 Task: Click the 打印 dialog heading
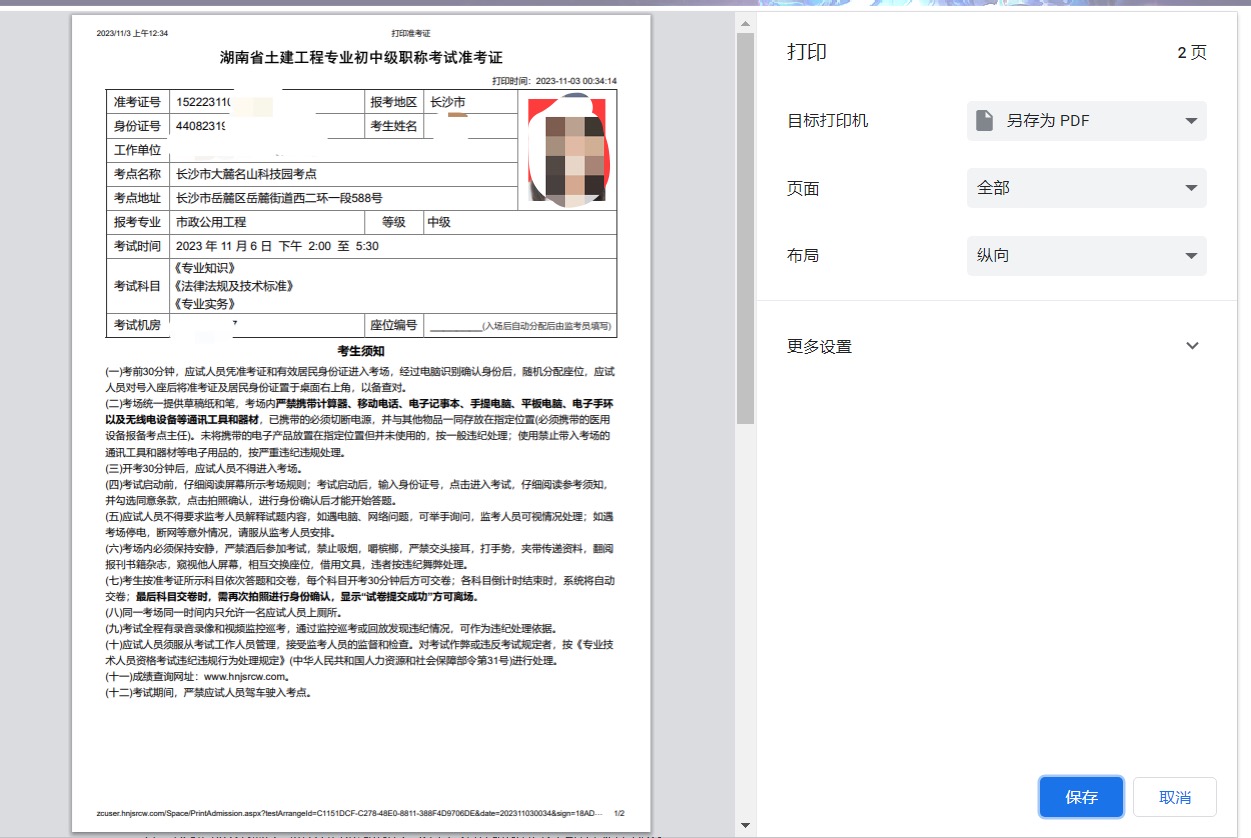[807, 53]
